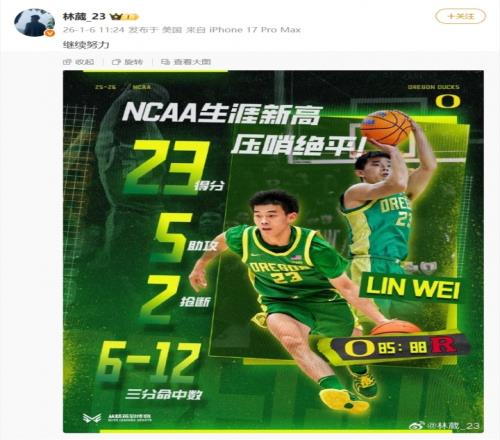Click the orange verified badge on avatar
Viewport: 500px width, 440px height.
50,33
